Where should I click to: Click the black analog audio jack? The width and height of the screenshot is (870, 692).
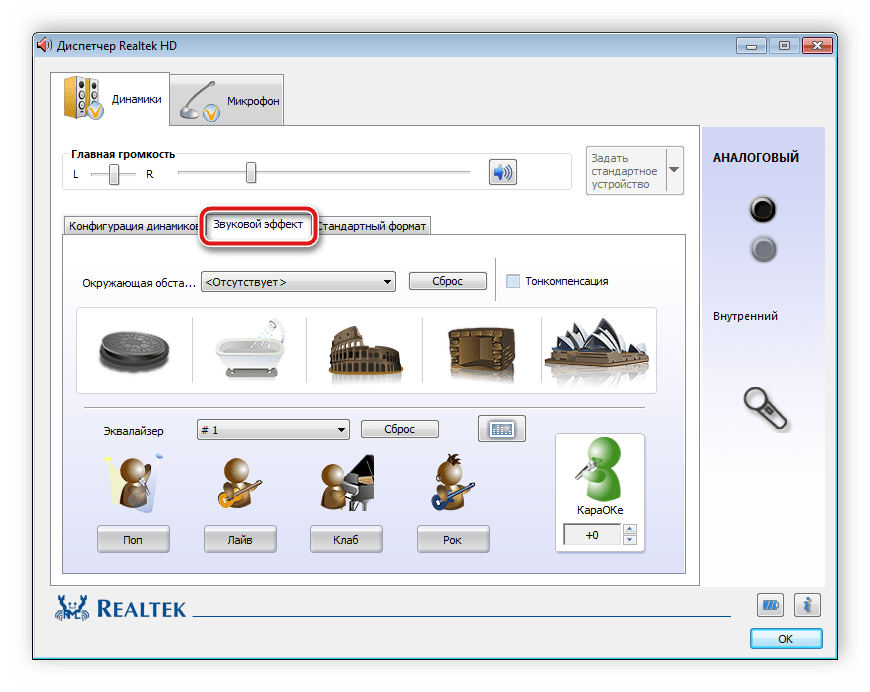[x=763, y=209]
